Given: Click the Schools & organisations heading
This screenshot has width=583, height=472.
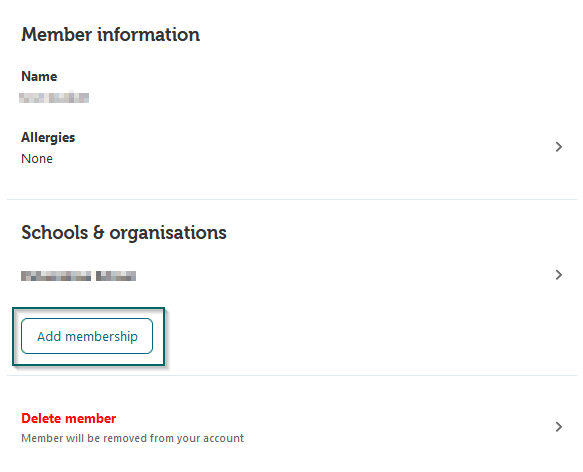Looking at the screenshot, I should click(x=124, y=233).
